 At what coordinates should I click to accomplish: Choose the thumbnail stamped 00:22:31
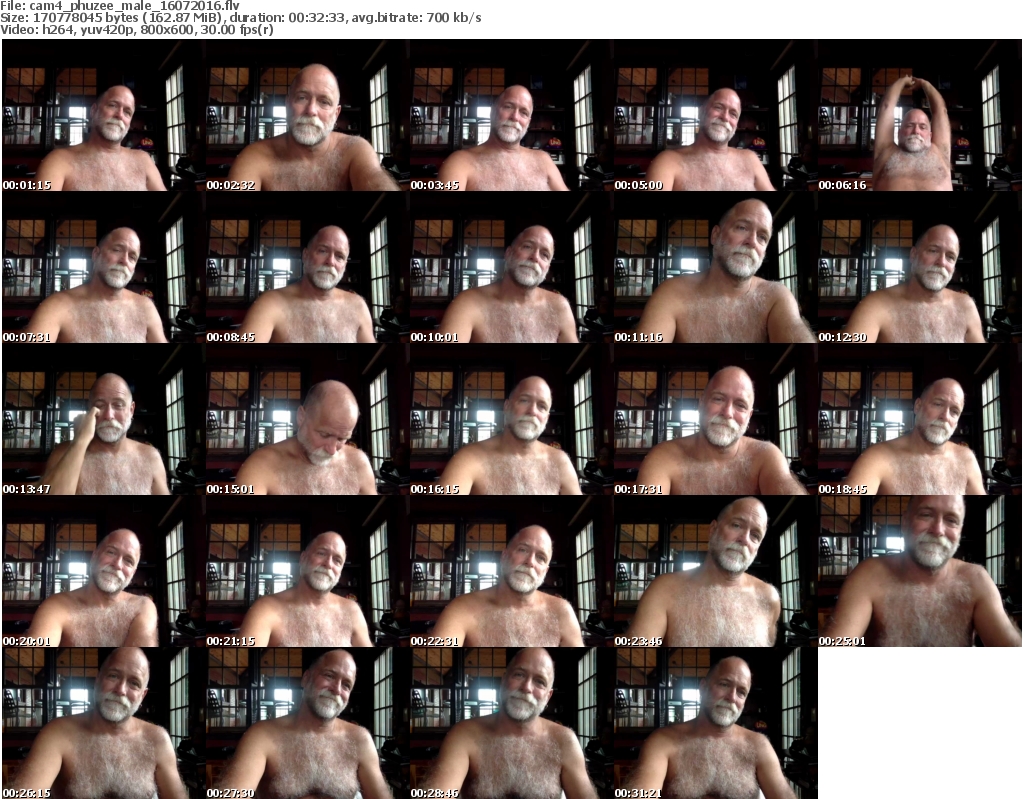click(x=511, y=571)
